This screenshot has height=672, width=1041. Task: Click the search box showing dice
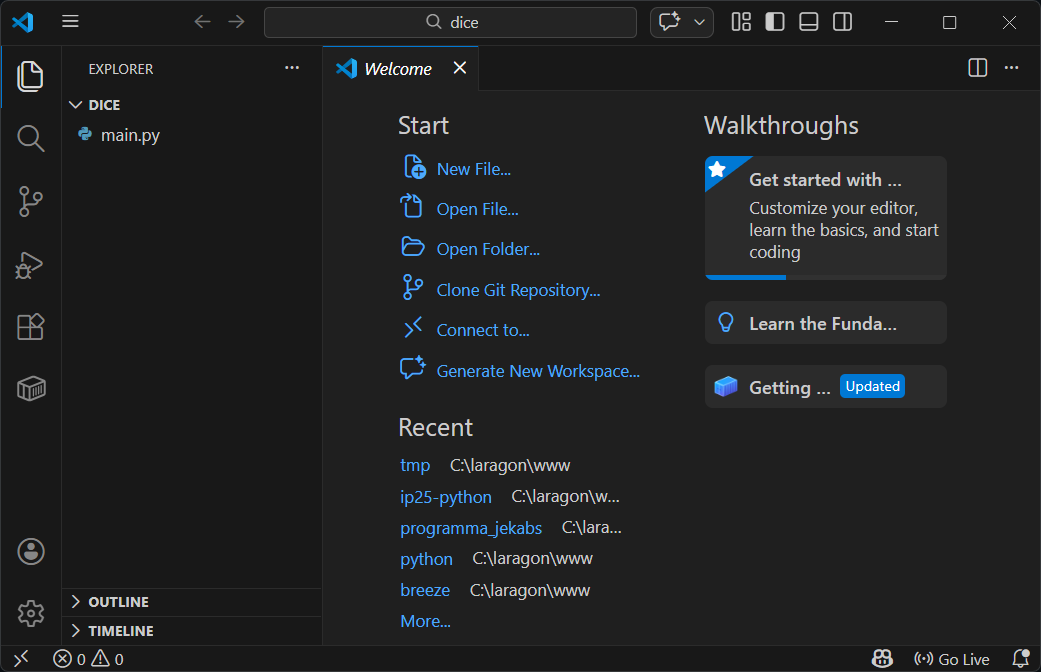[x=450, y=21]
